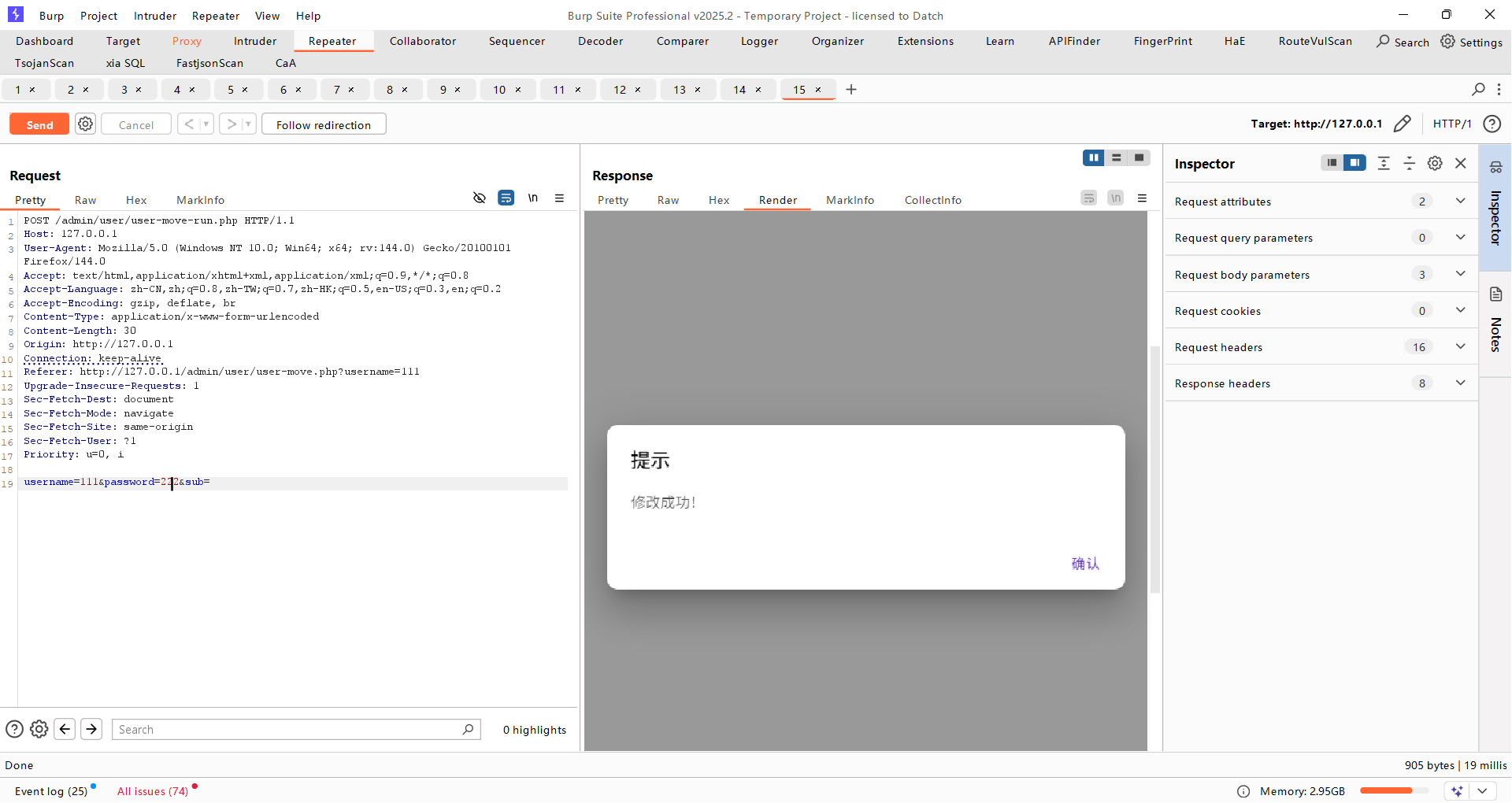The image size is (1512, 803).
Task: Click the search magnifier on tab bar
Action: 1478,90
